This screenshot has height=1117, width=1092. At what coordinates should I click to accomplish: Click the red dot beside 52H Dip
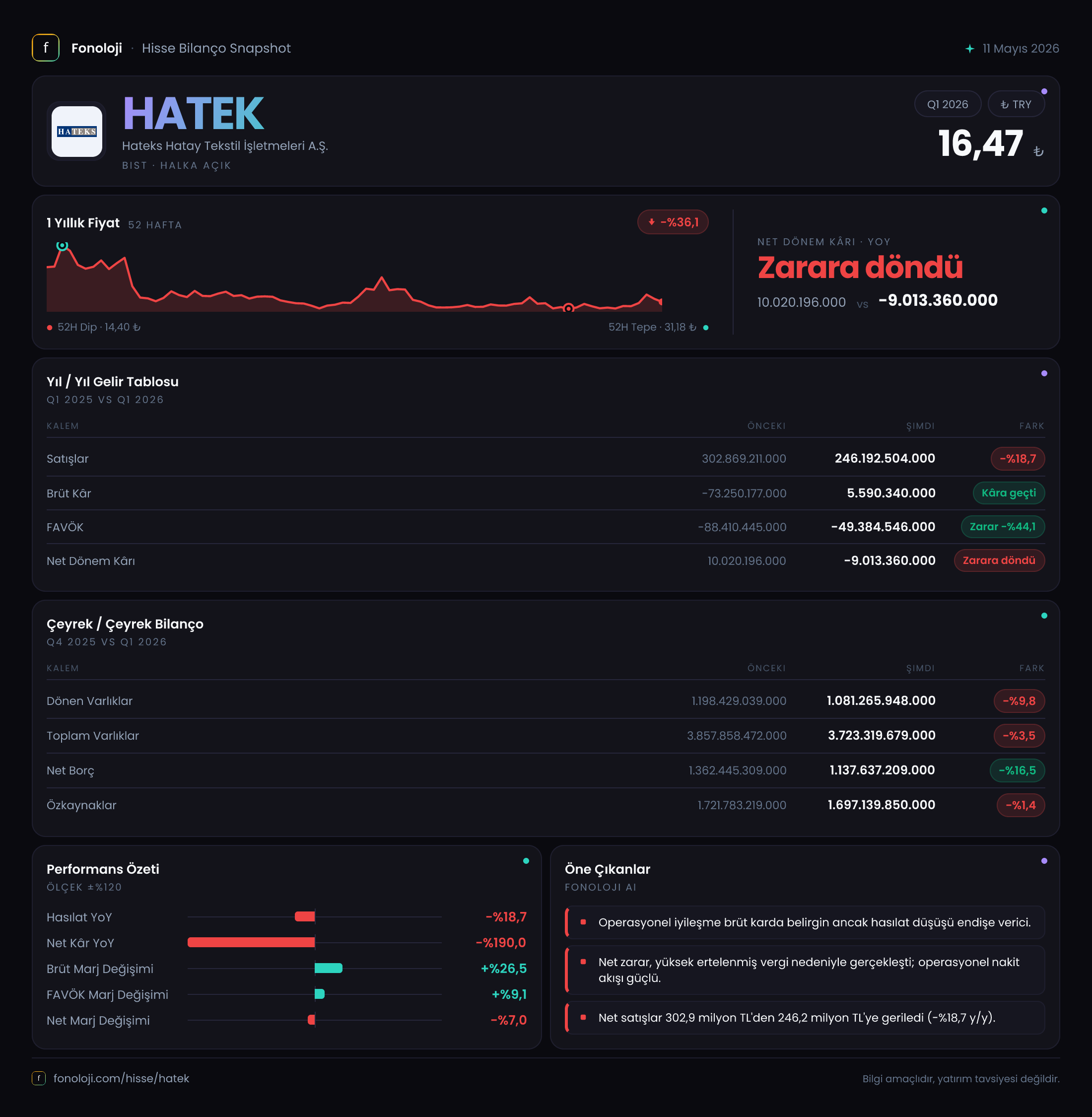coord(50,328)
